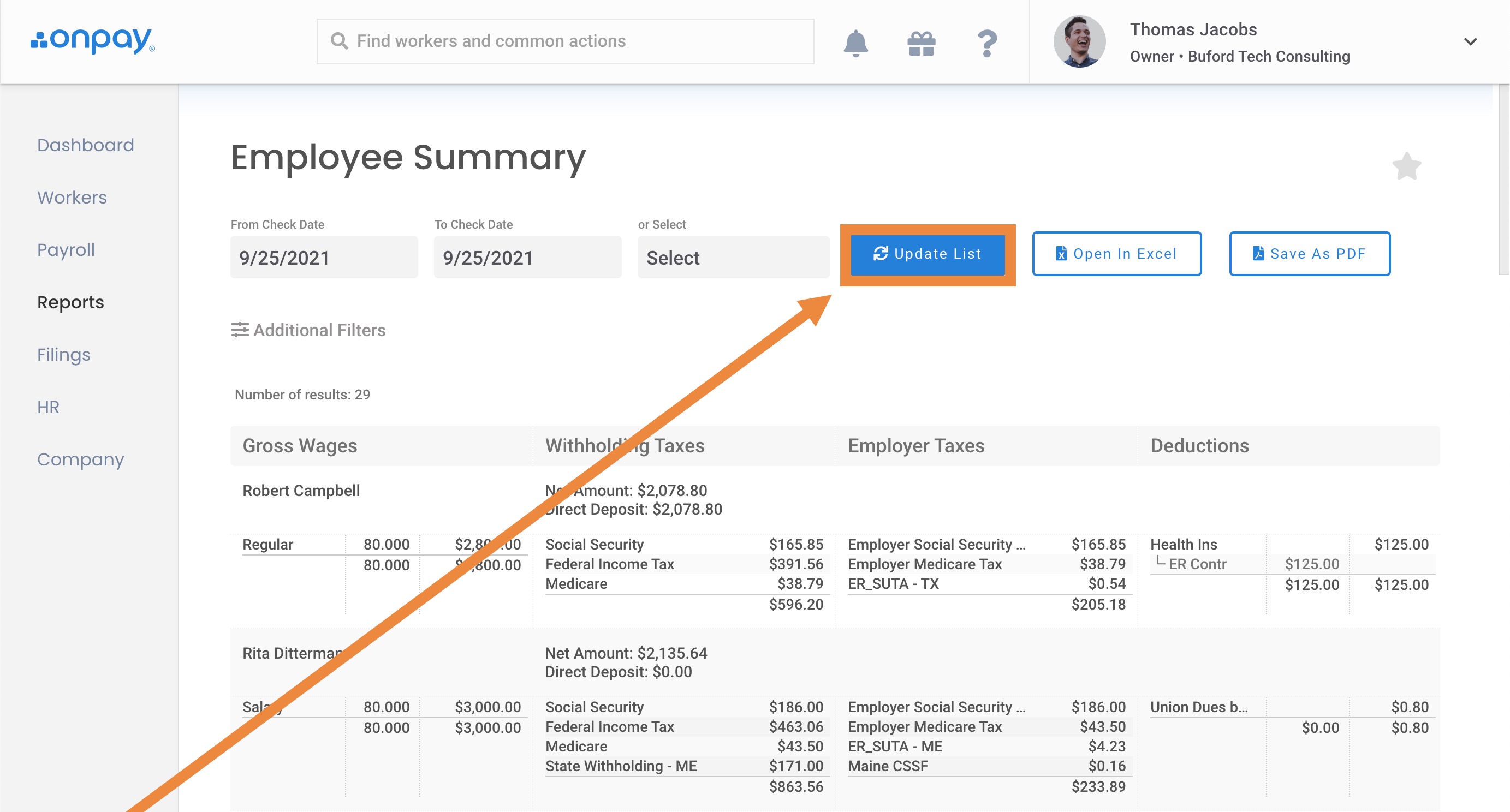1510x812 pixels.
Task: Click Robert Campbell's Social Security $165.85
Action: click(x=684, y=544)
